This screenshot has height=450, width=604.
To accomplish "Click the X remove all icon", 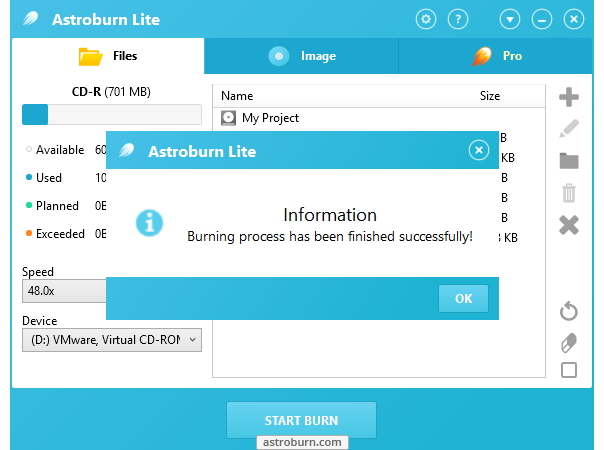I will (x=569, y=225).
